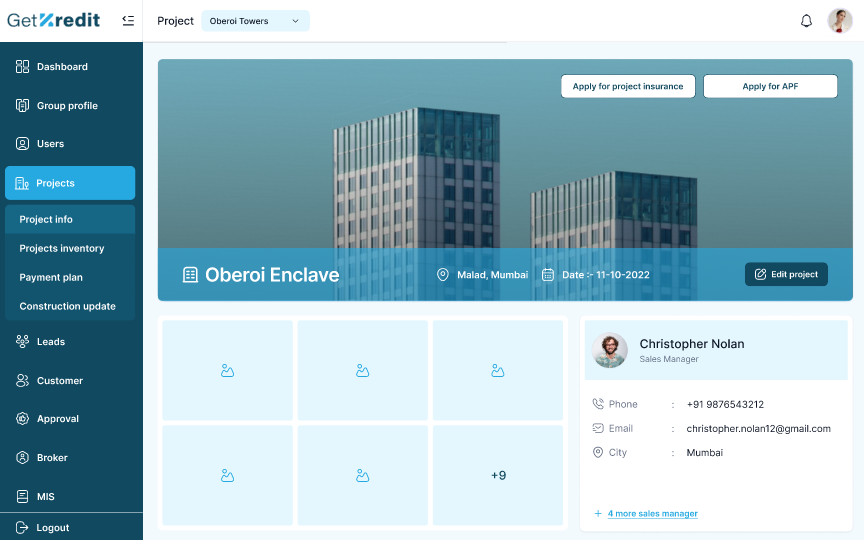Click the Users icon in the sidebar

point(22,144)
